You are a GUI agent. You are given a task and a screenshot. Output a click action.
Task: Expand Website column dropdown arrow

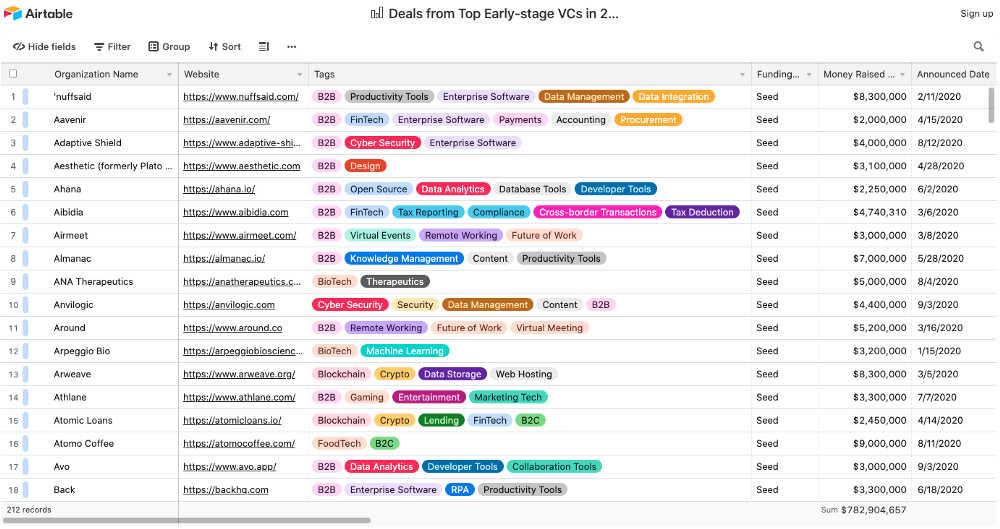pyautogui.click(x=300, y=75)
